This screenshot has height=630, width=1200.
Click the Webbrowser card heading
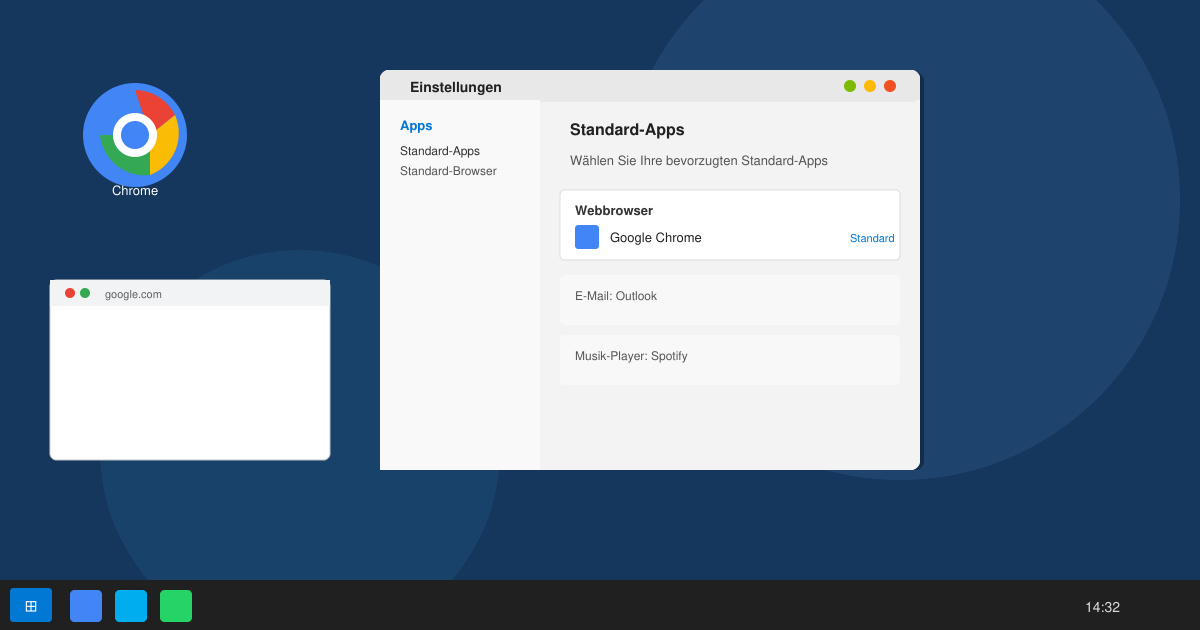point(614,211)
